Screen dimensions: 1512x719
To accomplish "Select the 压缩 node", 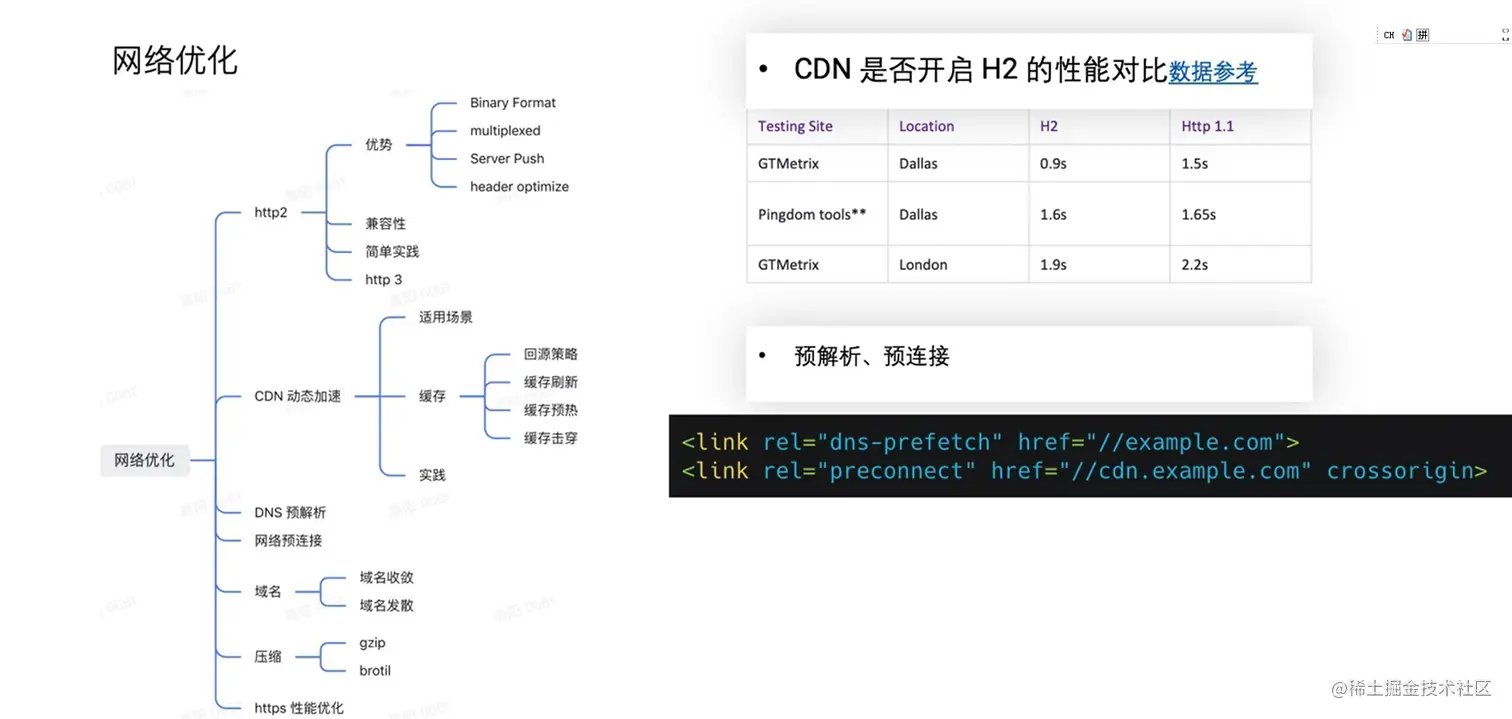I will tap(268, 657).
